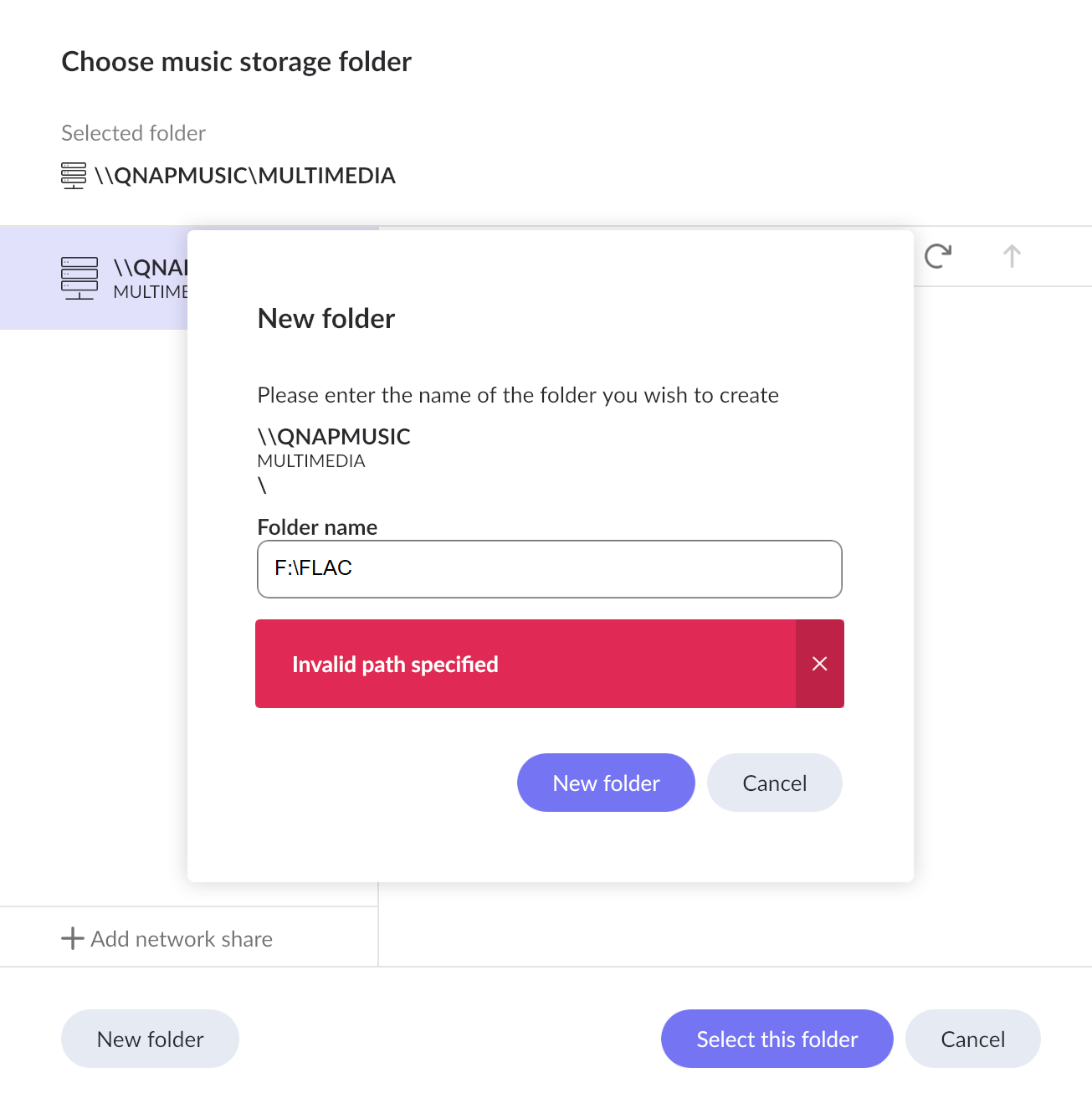Click the New folder dialog heading
The height and width of the screenshot is (1114, 1092).
pos(326,319)
